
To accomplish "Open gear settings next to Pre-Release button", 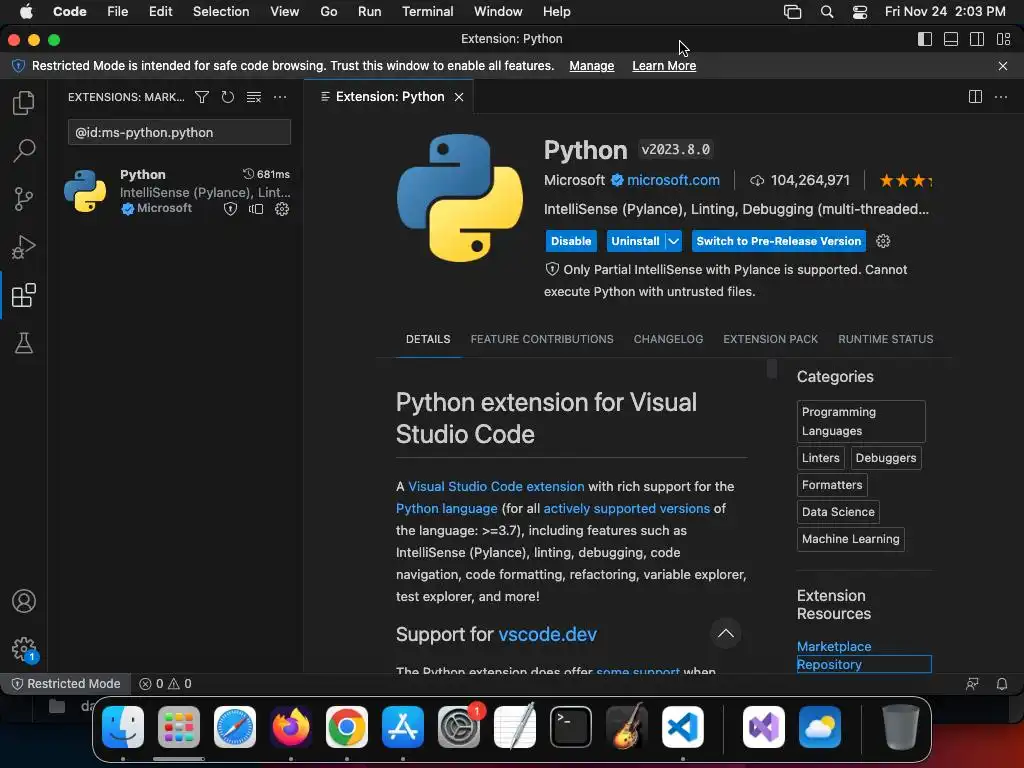I will pos(883,241).
